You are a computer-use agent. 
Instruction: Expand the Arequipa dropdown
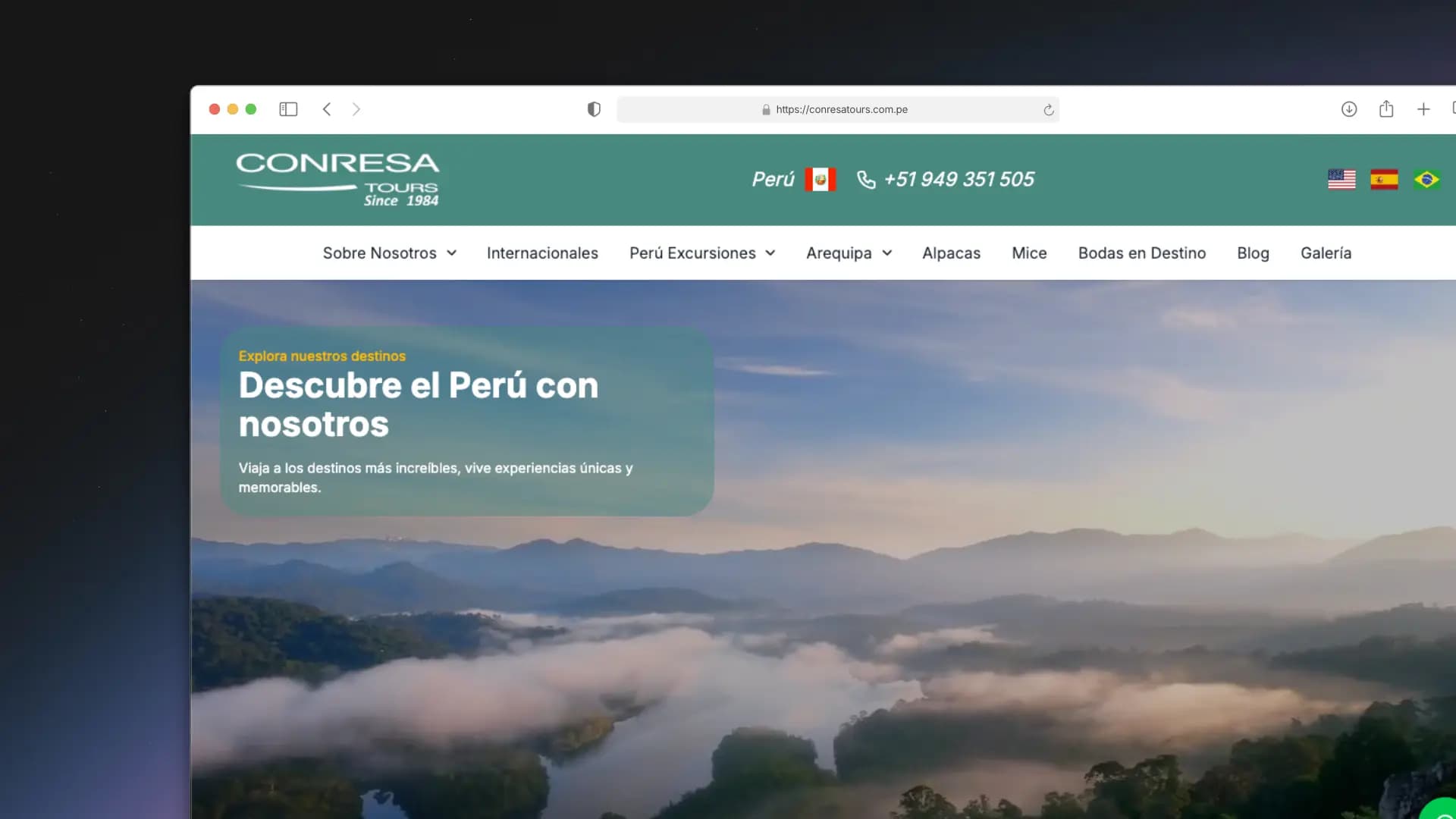(848, 253)
